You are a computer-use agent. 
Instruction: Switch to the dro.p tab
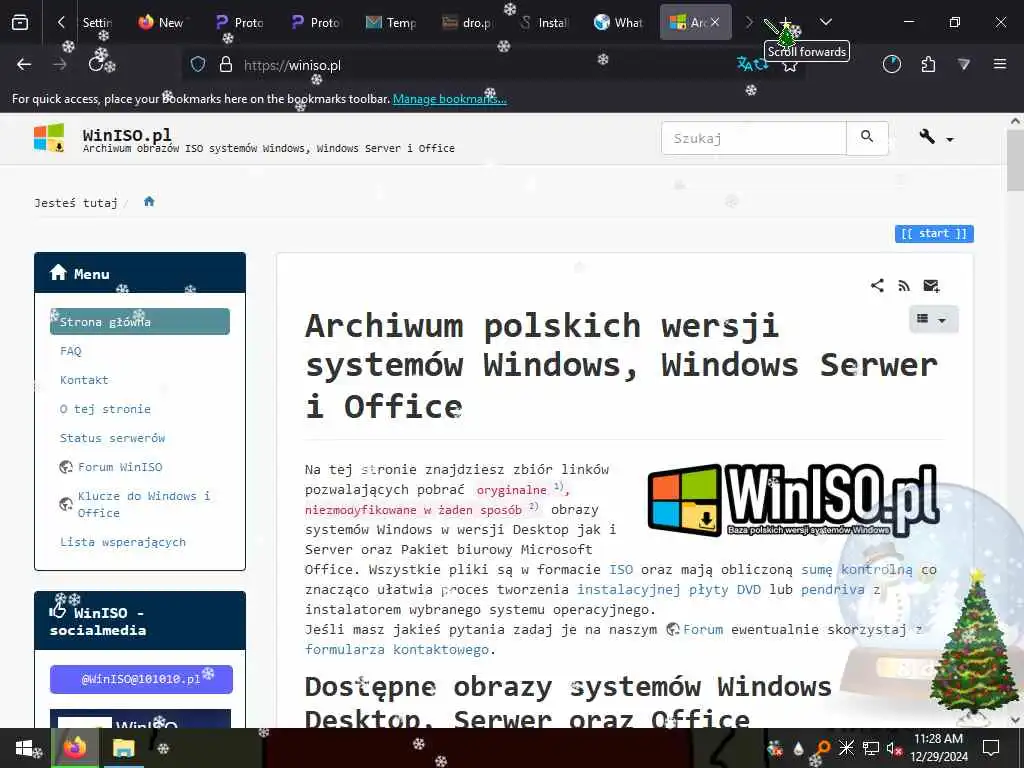tap(468, 23)
